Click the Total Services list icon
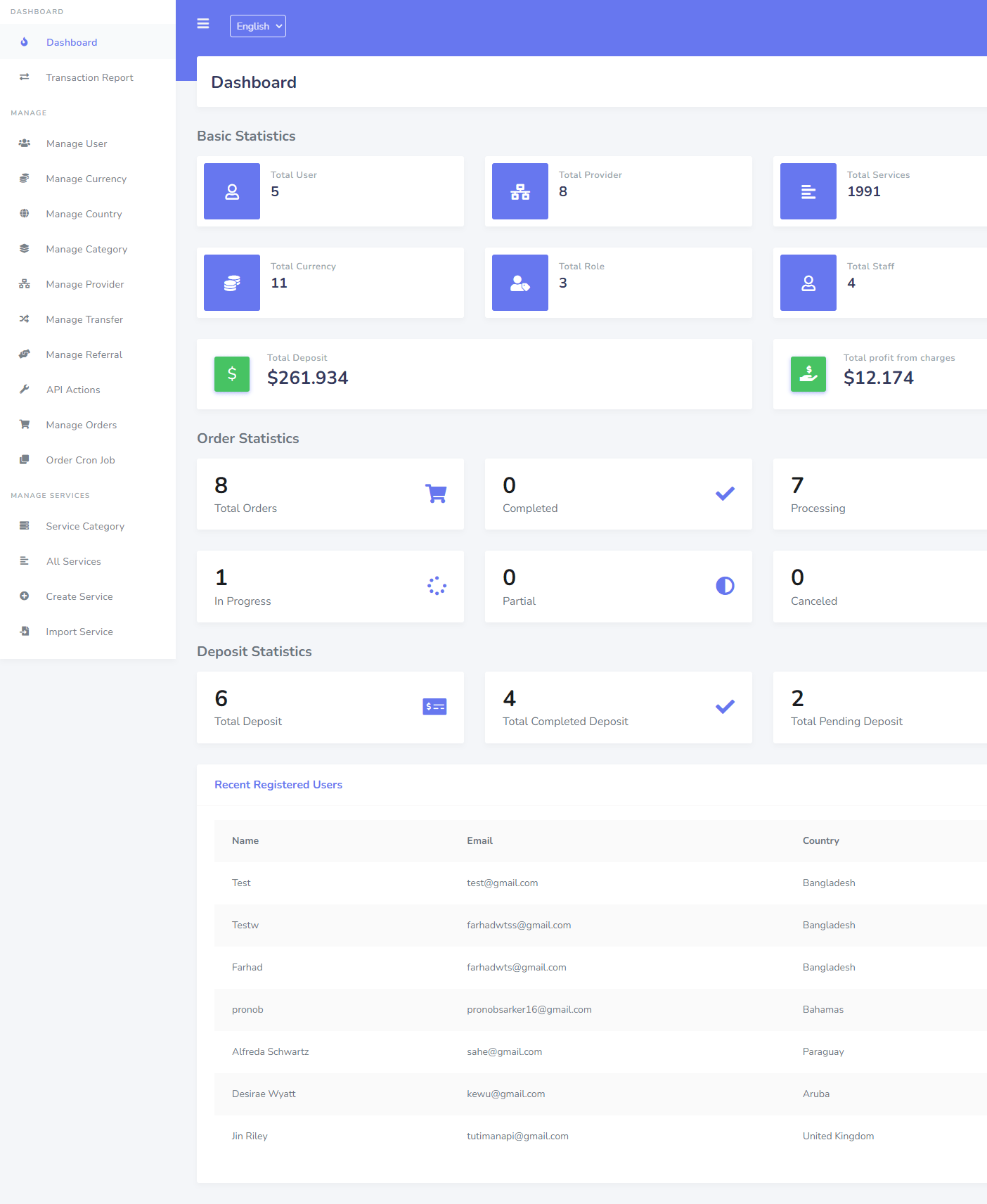This screenshot has height=1204, width=987. pyautogui.click(x=808, y=191)
